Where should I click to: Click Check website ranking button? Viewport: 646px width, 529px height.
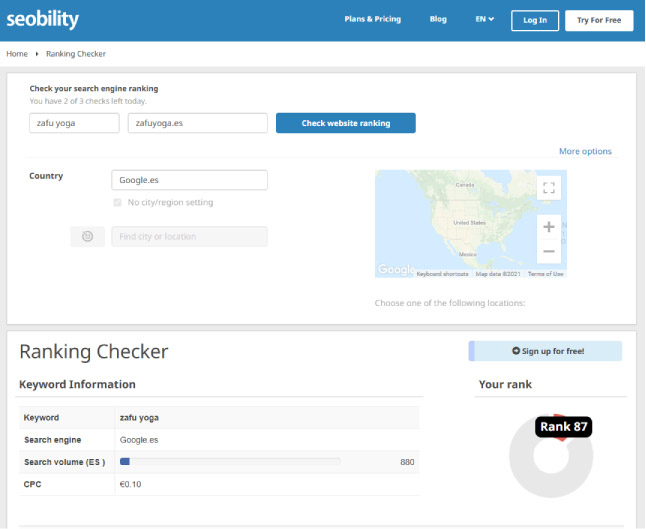346,123
